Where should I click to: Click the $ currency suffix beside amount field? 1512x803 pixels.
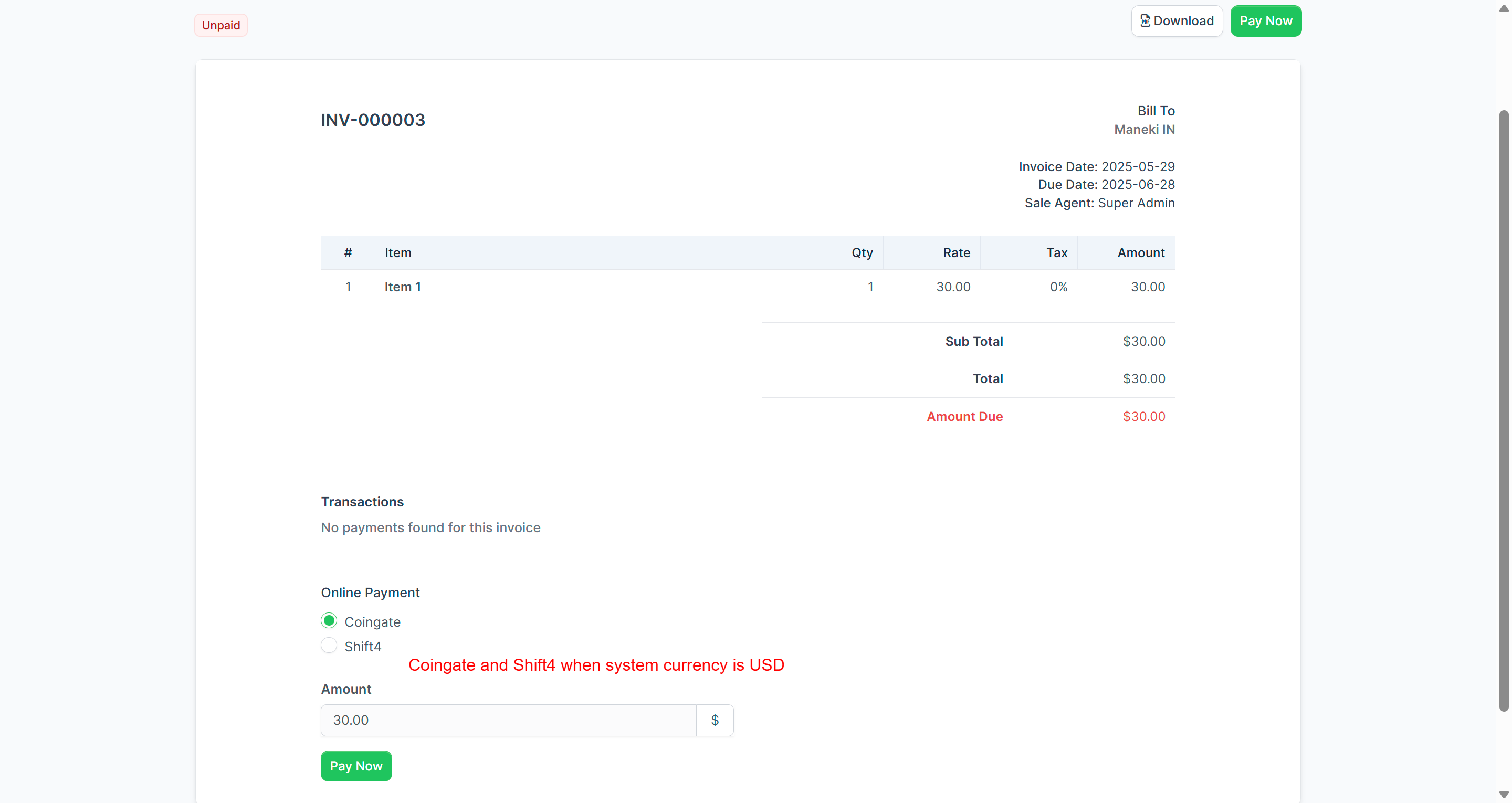[x=715, y=720]
